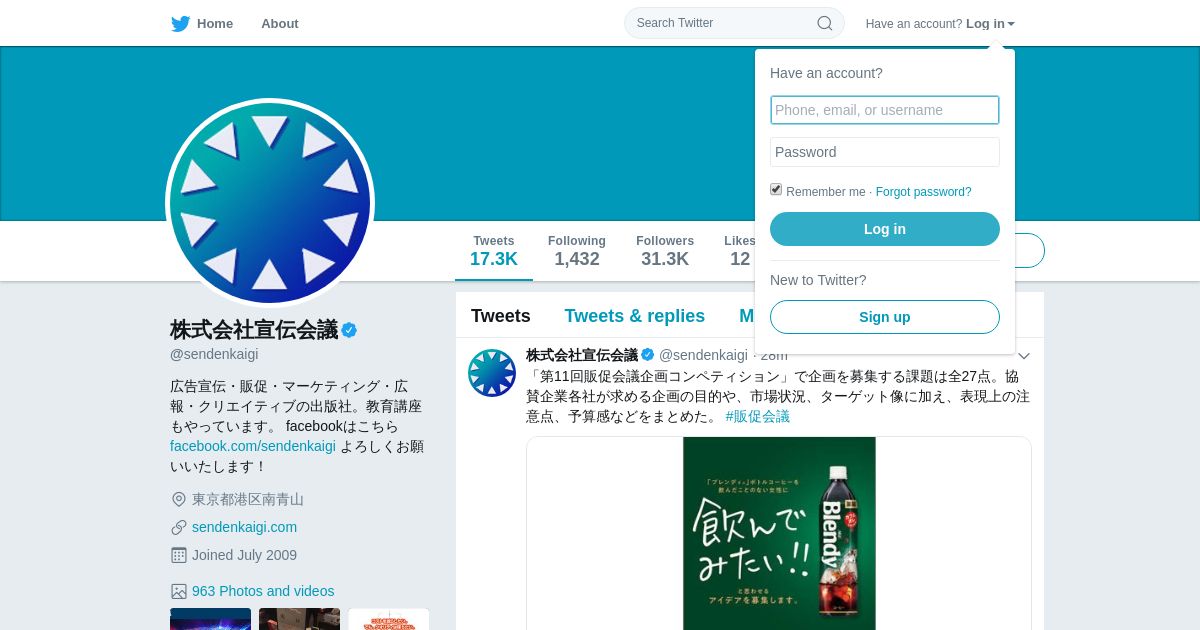
Task: Click the @sendenkaigi handle in the tweet
Action: click(x=703, y=355)
